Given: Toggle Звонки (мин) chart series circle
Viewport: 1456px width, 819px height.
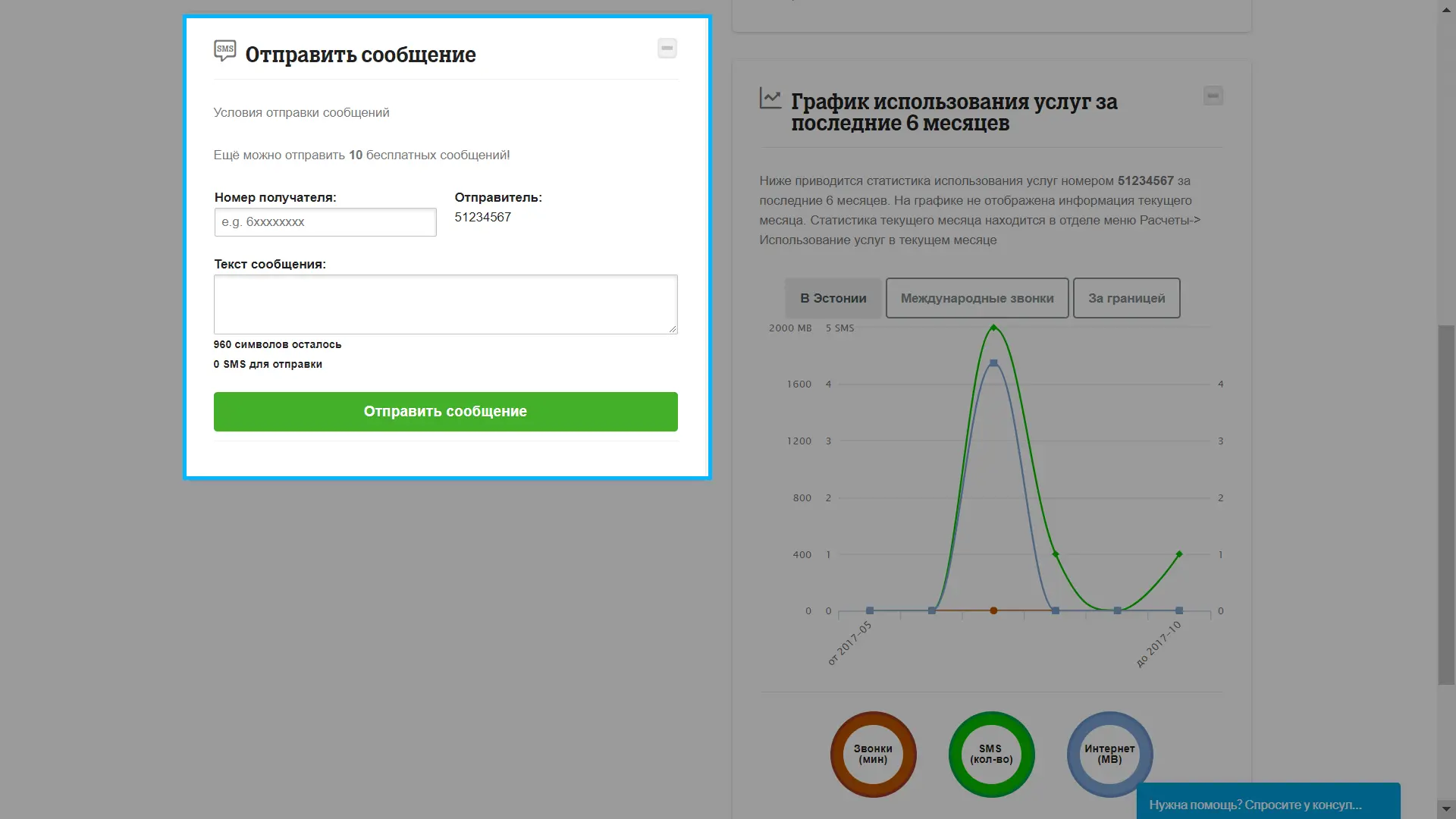Looking at the screenshot, I should [873, 754].
